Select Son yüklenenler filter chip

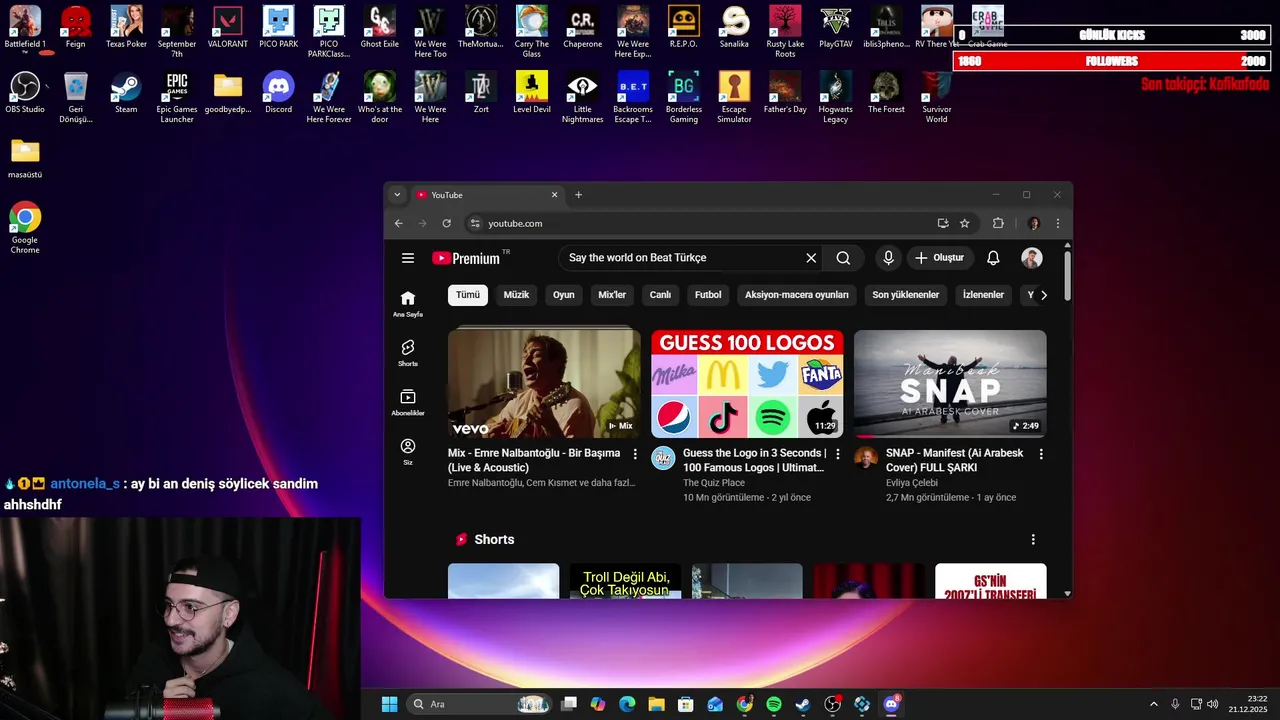pyautogui.click(x=906, y=295)
